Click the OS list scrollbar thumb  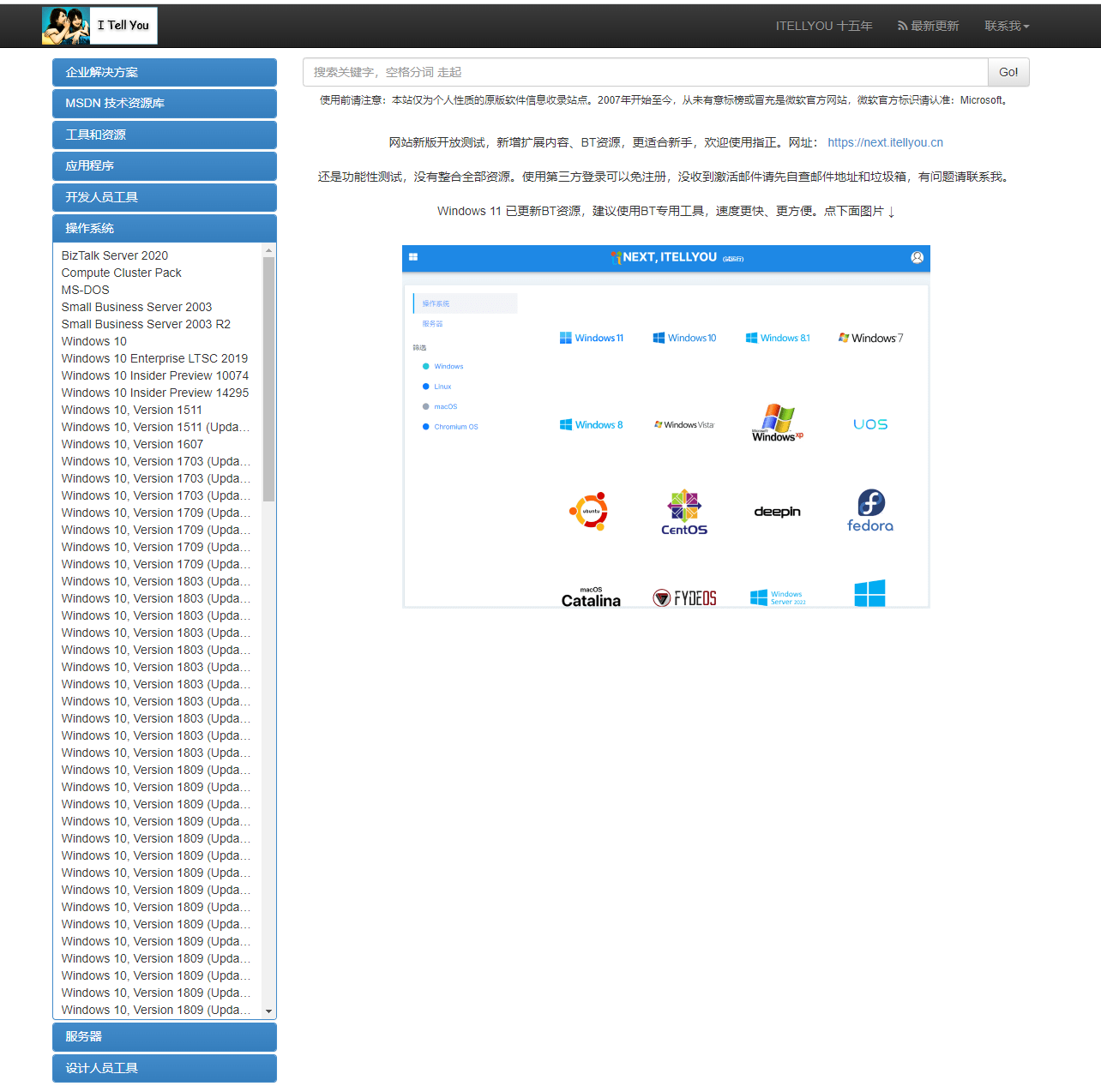269,379
